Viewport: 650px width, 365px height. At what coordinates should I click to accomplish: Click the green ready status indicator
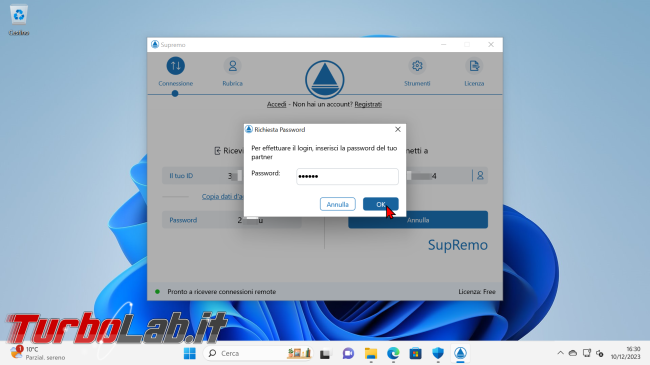[158, 292]
